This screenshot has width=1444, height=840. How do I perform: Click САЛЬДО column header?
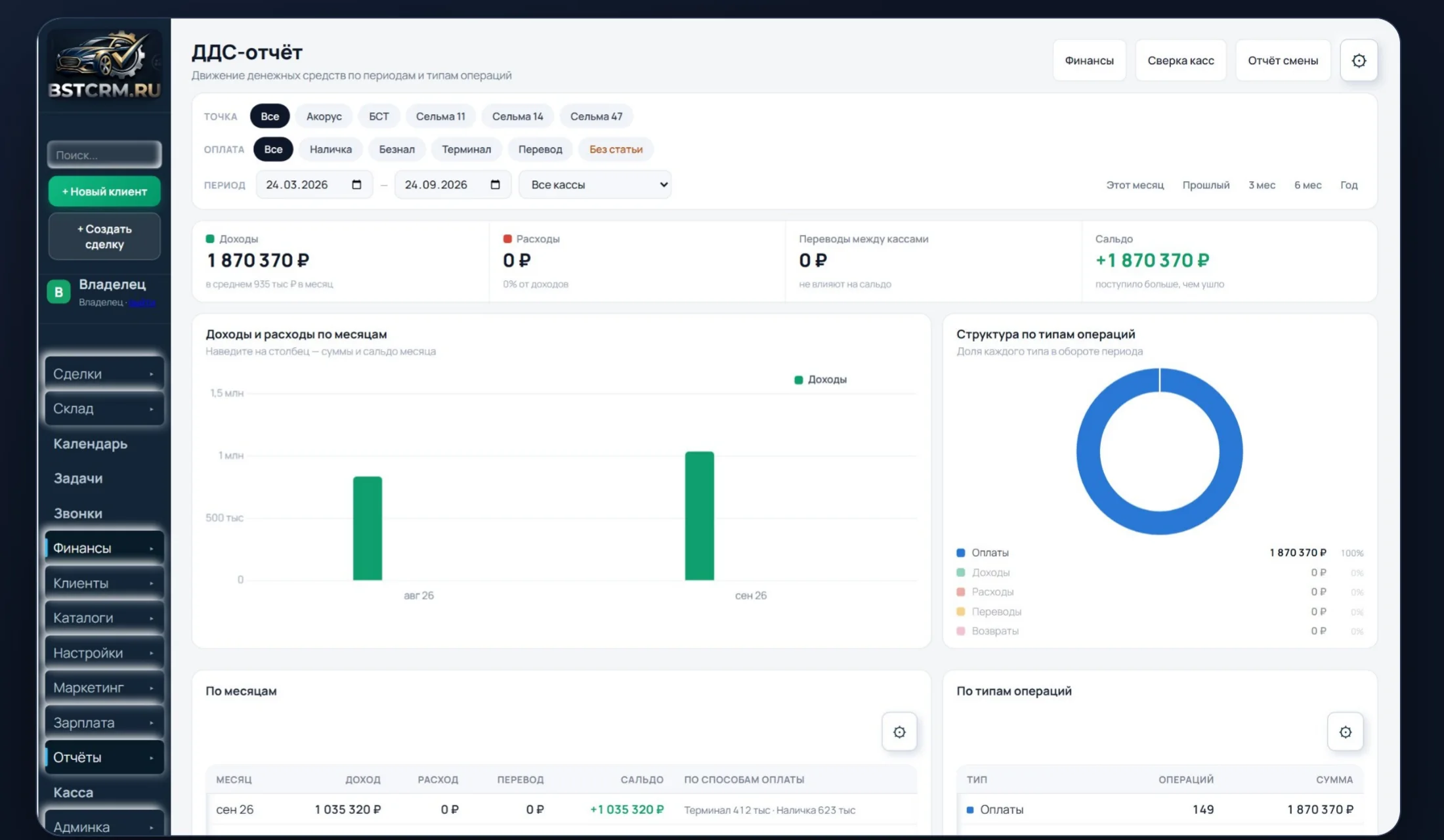coord(642,780)
